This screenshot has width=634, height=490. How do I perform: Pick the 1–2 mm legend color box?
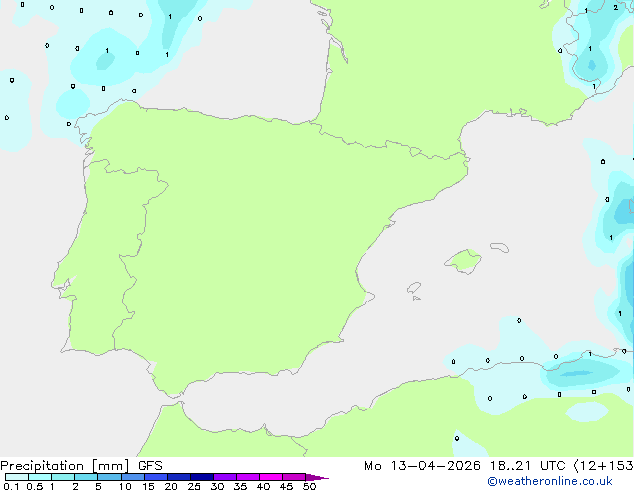tap(63, 477)
